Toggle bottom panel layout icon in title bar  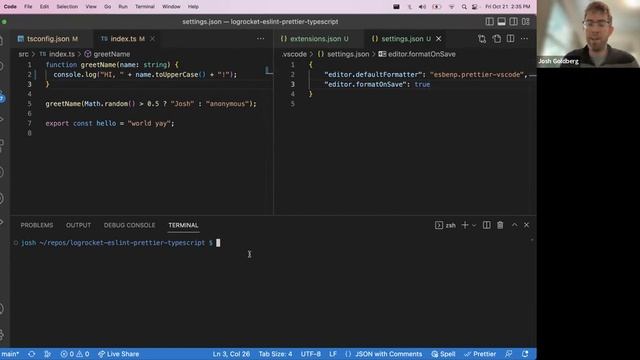(501, 22)
